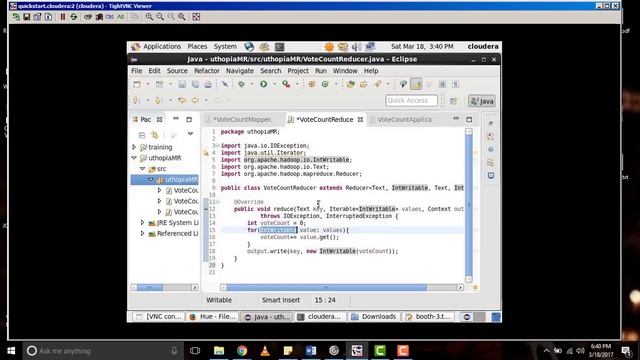The width and height of the screenshot is (640, 360).
Task: Click the editor vertical scrollbar
Action: pyautogui.click(x=469, y=205)
